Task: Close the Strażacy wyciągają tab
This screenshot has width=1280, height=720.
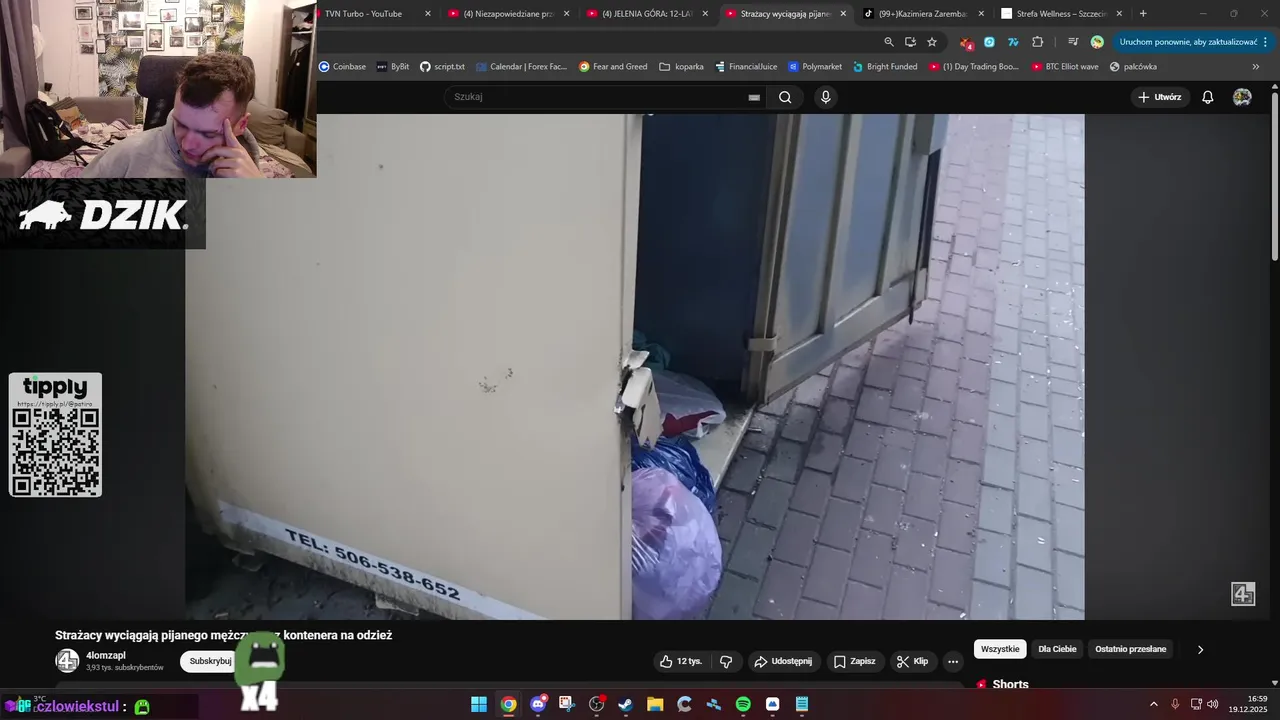Action: [843, 14]
